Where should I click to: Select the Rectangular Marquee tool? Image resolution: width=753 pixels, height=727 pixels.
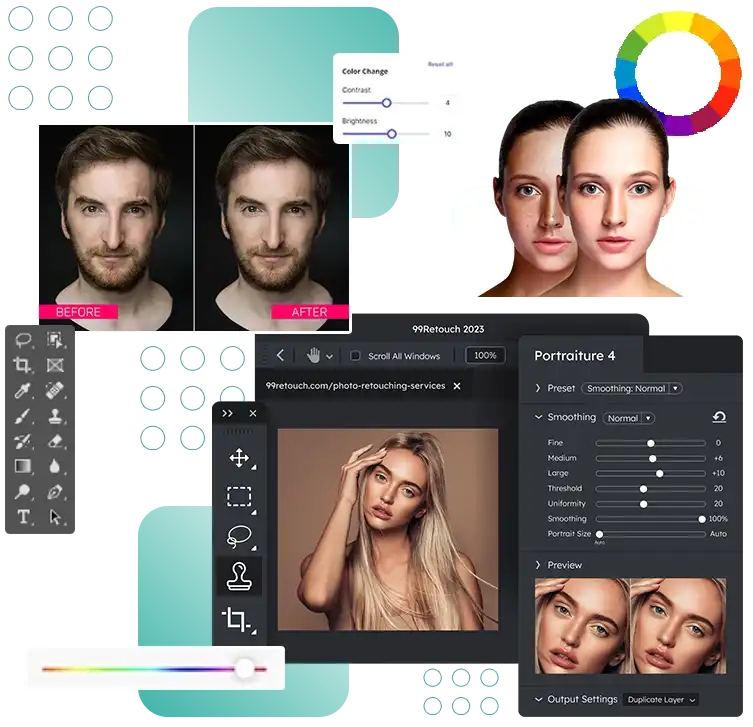tap(239, 497)
